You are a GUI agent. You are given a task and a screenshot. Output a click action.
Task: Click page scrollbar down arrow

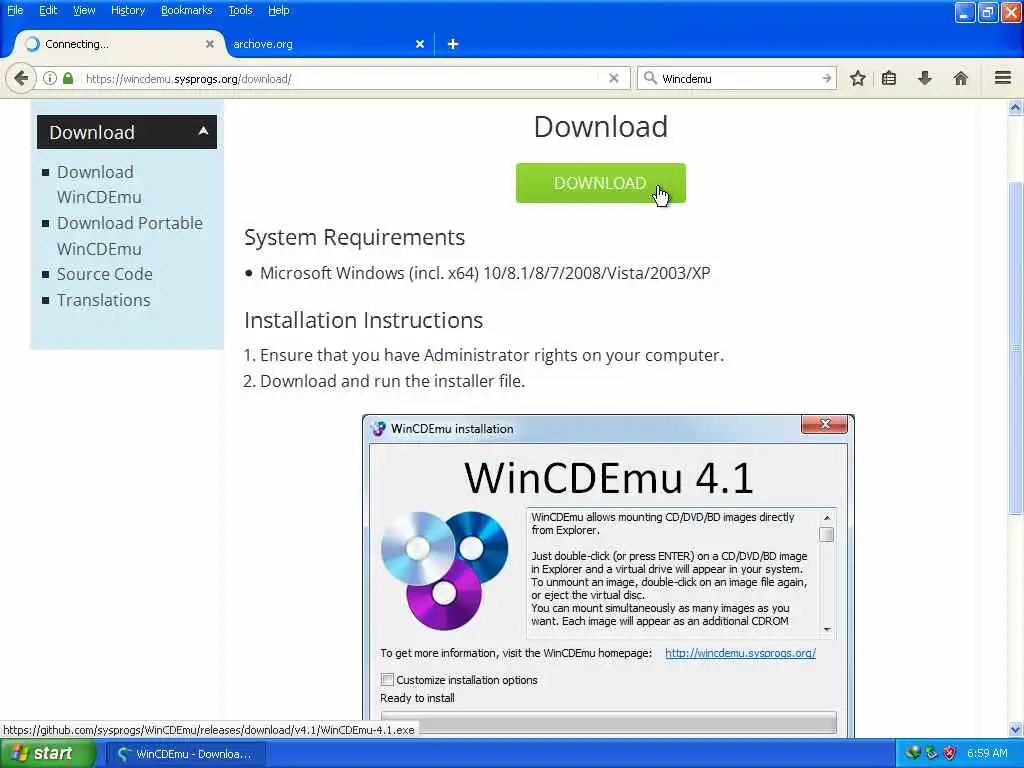point(1016,729)
